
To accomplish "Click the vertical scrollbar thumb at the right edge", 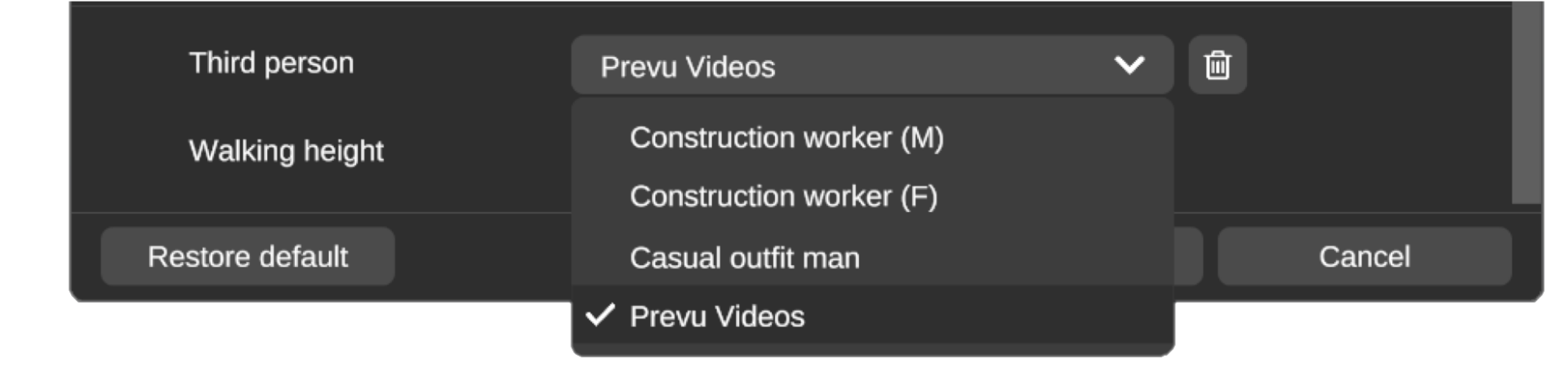I will click(x=1525, y=102).
